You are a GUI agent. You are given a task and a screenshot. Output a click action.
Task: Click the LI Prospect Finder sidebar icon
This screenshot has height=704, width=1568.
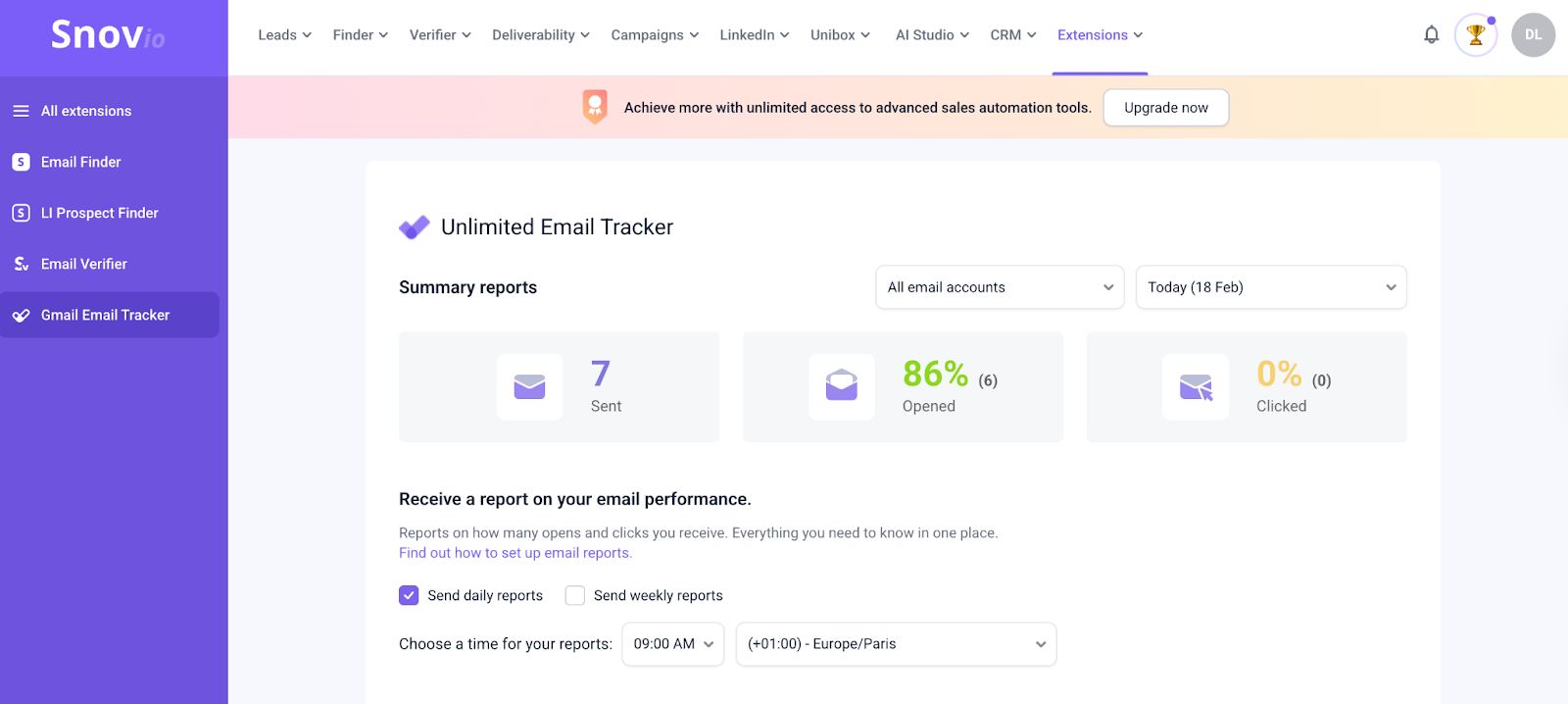[21, 213]
